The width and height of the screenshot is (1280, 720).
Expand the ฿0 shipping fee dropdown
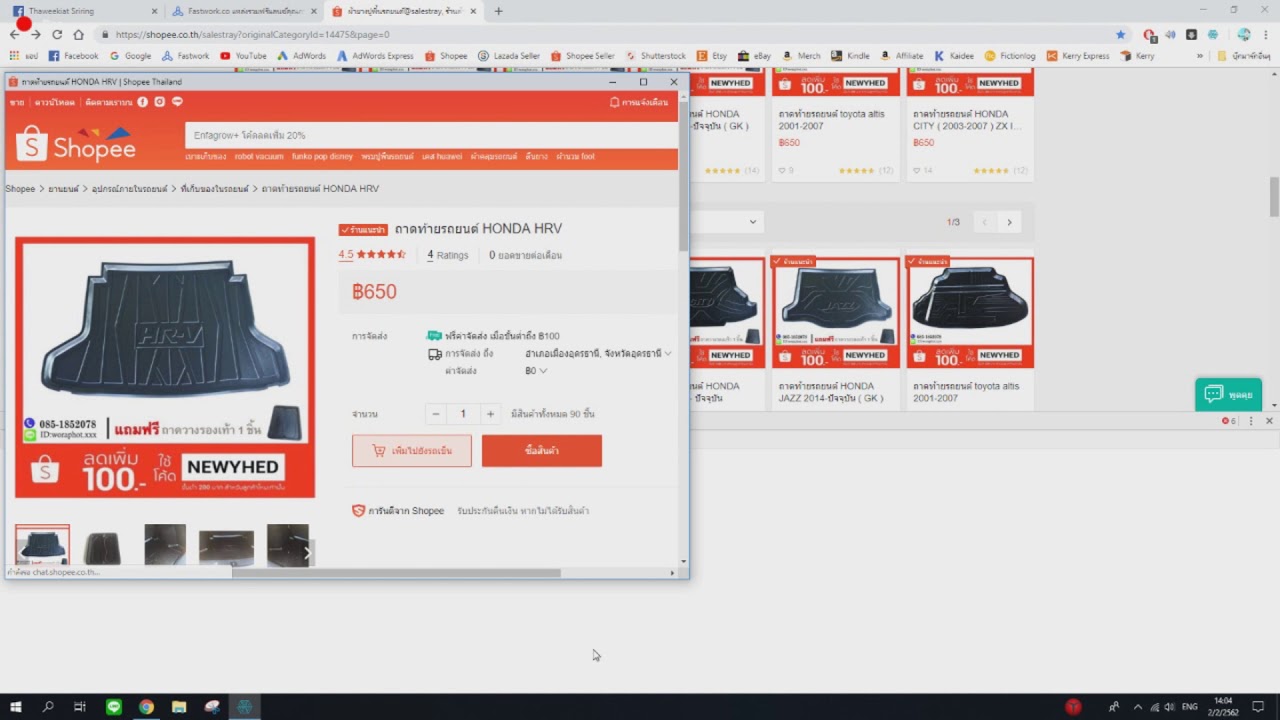click(x=536, y=370)
